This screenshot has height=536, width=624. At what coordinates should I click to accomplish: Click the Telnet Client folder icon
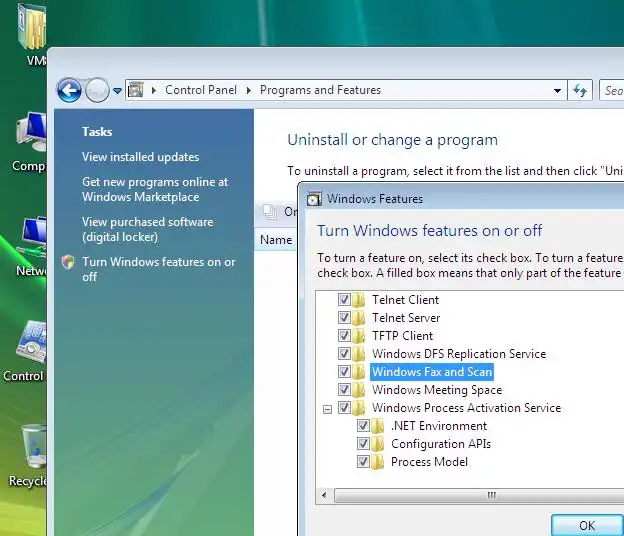point(359,300)
